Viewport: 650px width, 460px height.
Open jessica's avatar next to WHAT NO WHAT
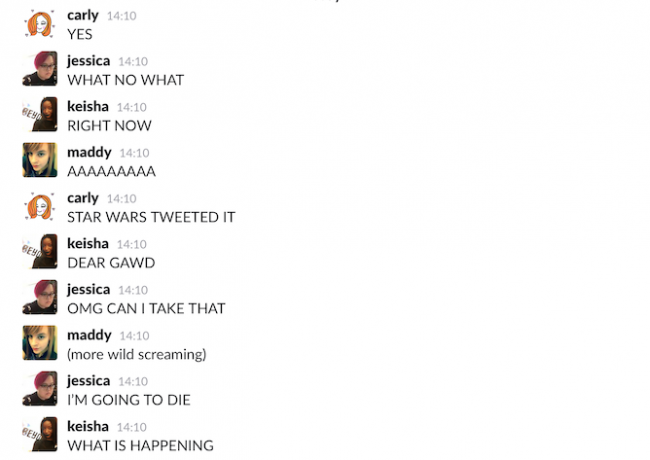click(x=40, y=68)
